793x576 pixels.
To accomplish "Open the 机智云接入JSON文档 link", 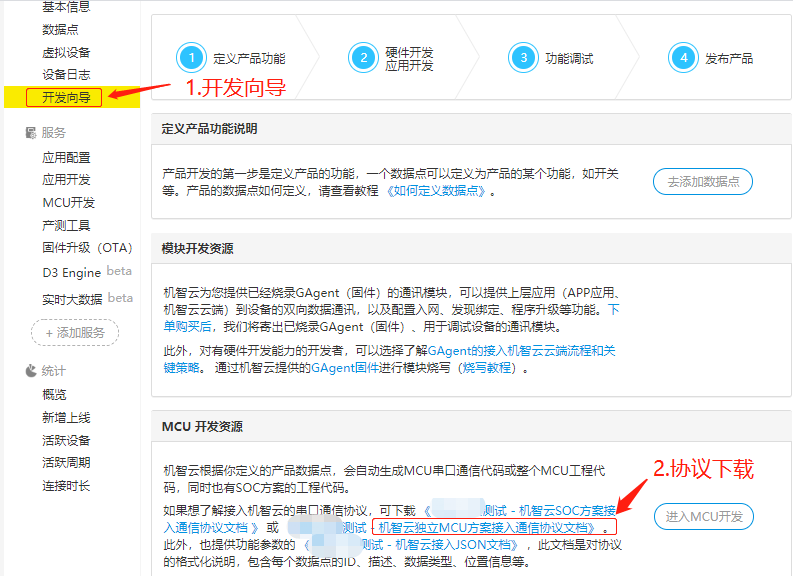I will point(456,545).
